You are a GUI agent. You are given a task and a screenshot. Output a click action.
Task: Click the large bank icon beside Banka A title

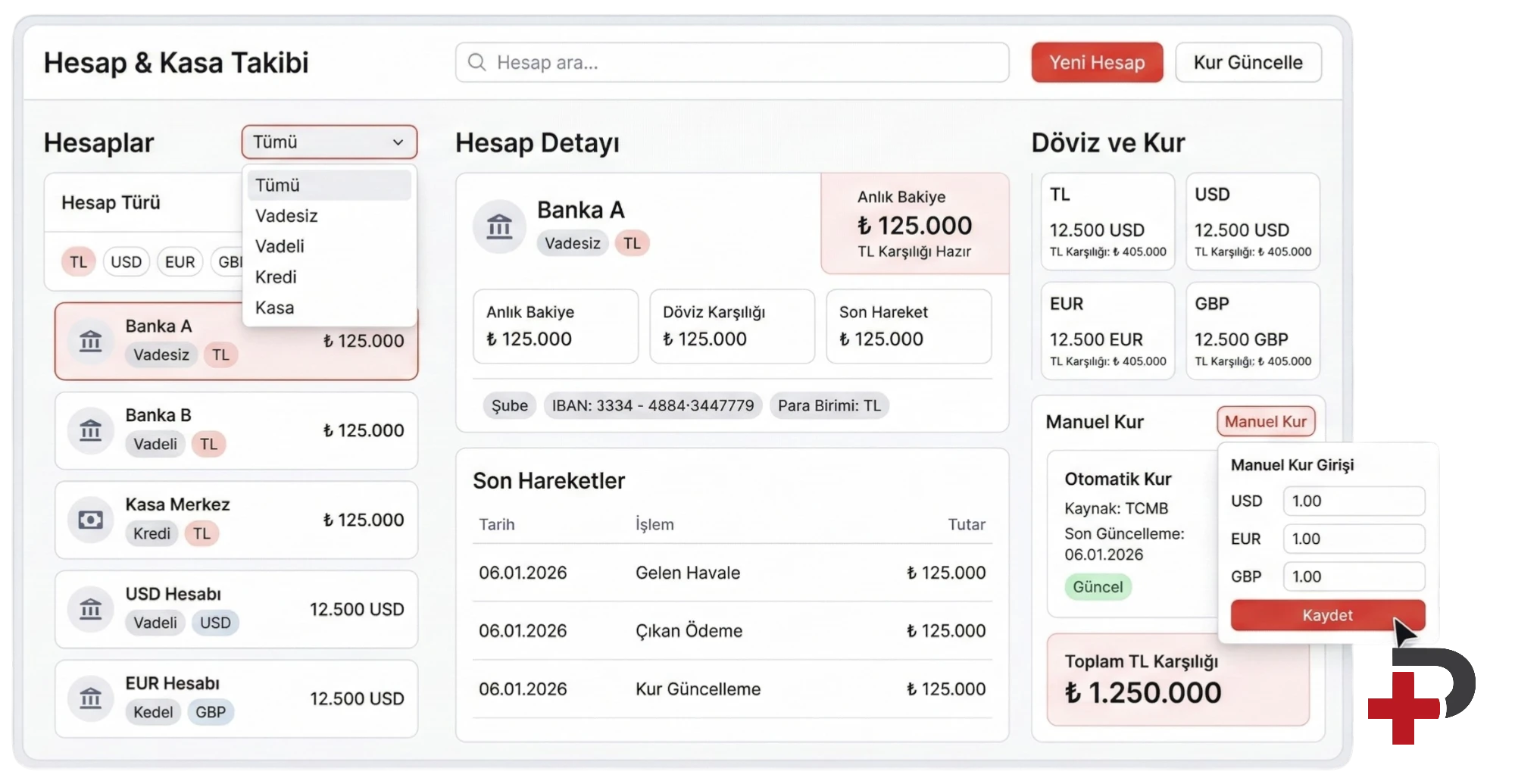[x=499, y=226]
